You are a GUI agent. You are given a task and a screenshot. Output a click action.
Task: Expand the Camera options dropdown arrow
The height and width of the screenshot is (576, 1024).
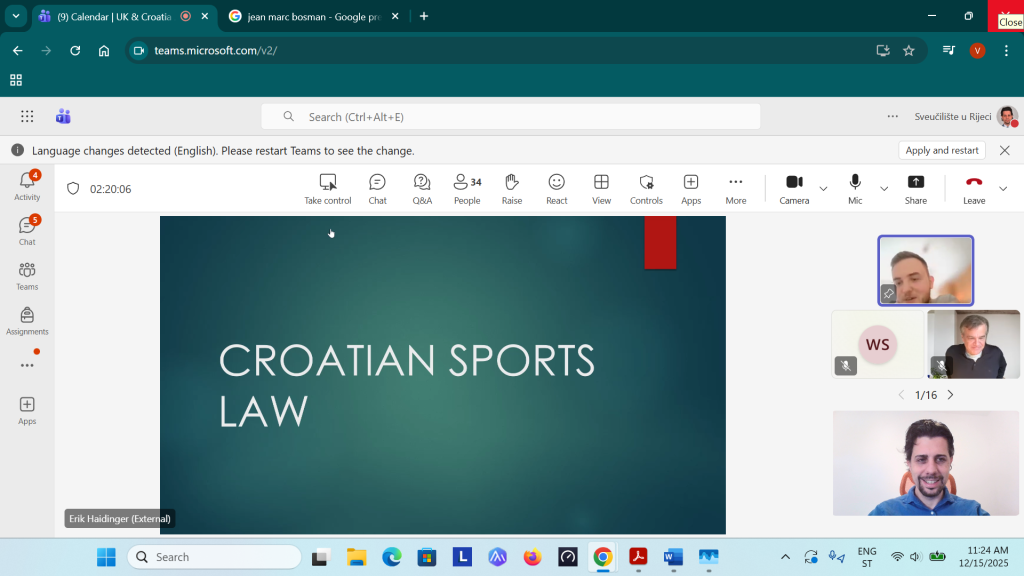click(824, 189)
